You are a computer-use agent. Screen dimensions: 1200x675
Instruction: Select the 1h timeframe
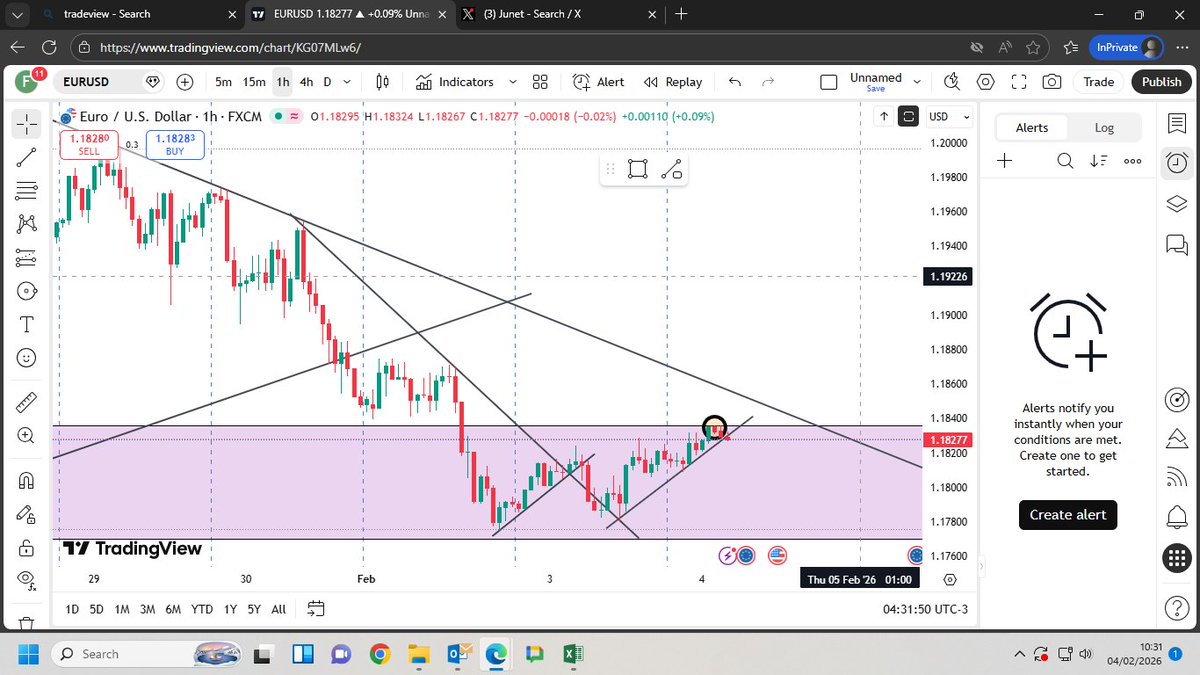(x=283, y=82)
